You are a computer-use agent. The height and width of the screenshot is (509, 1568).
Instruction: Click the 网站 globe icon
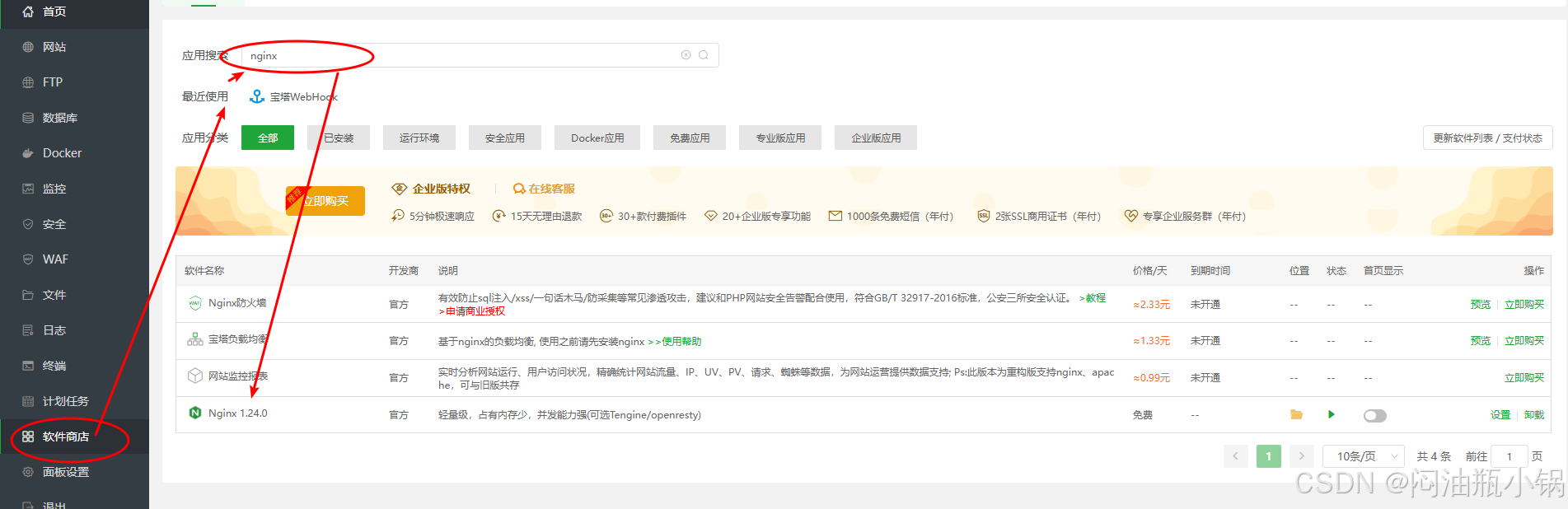[28, 47]
